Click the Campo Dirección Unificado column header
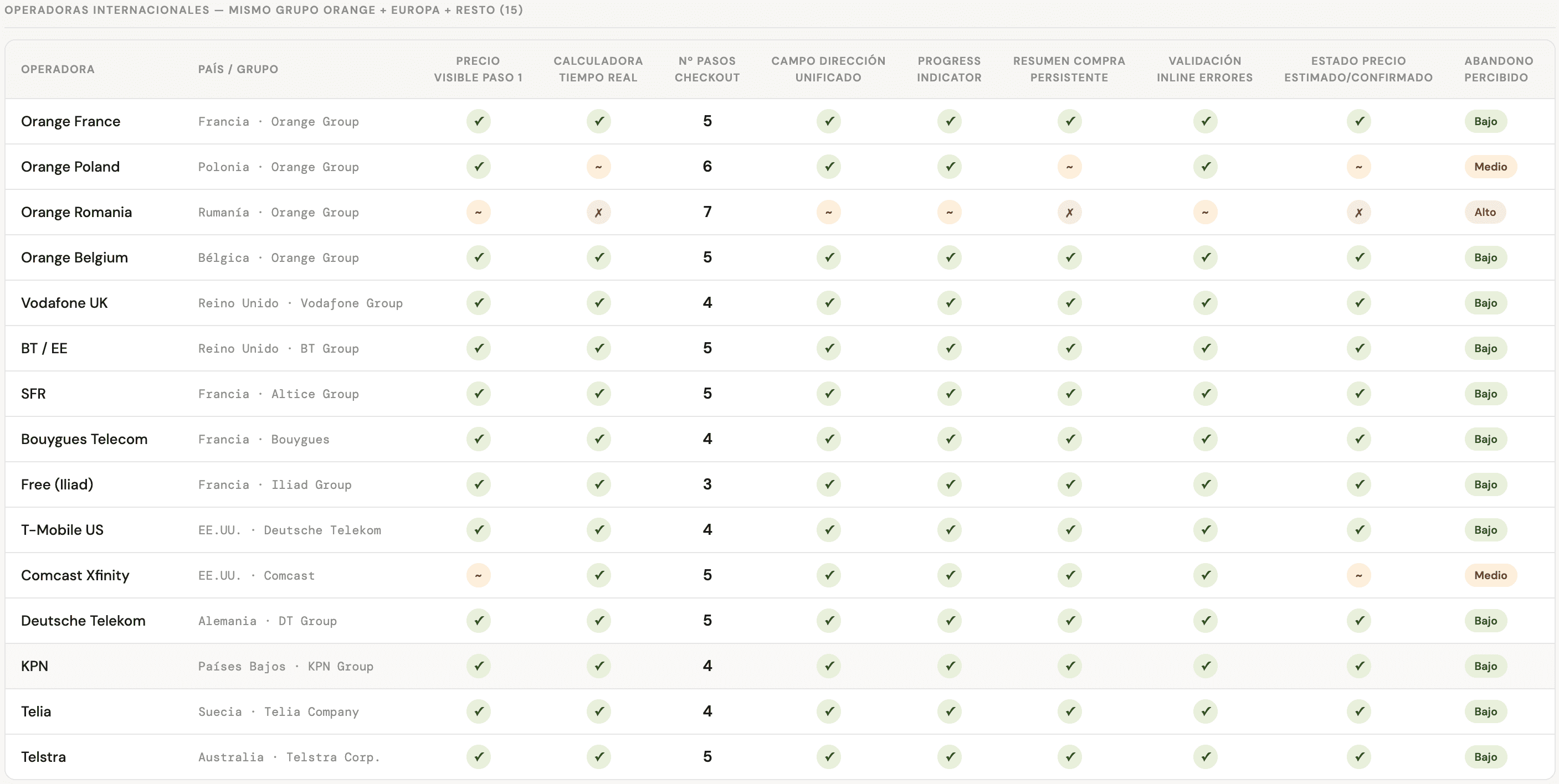This screenshot has height=784, width=1559. [828, 69]
